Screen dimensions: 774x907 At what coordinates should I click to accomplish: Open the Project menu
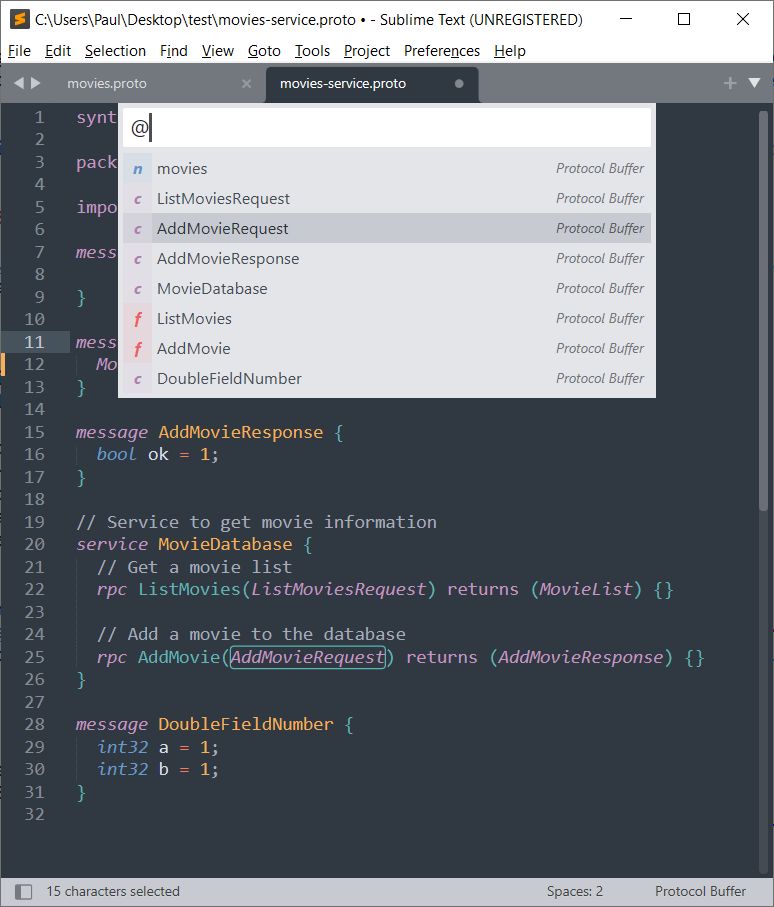coord(367,51)
